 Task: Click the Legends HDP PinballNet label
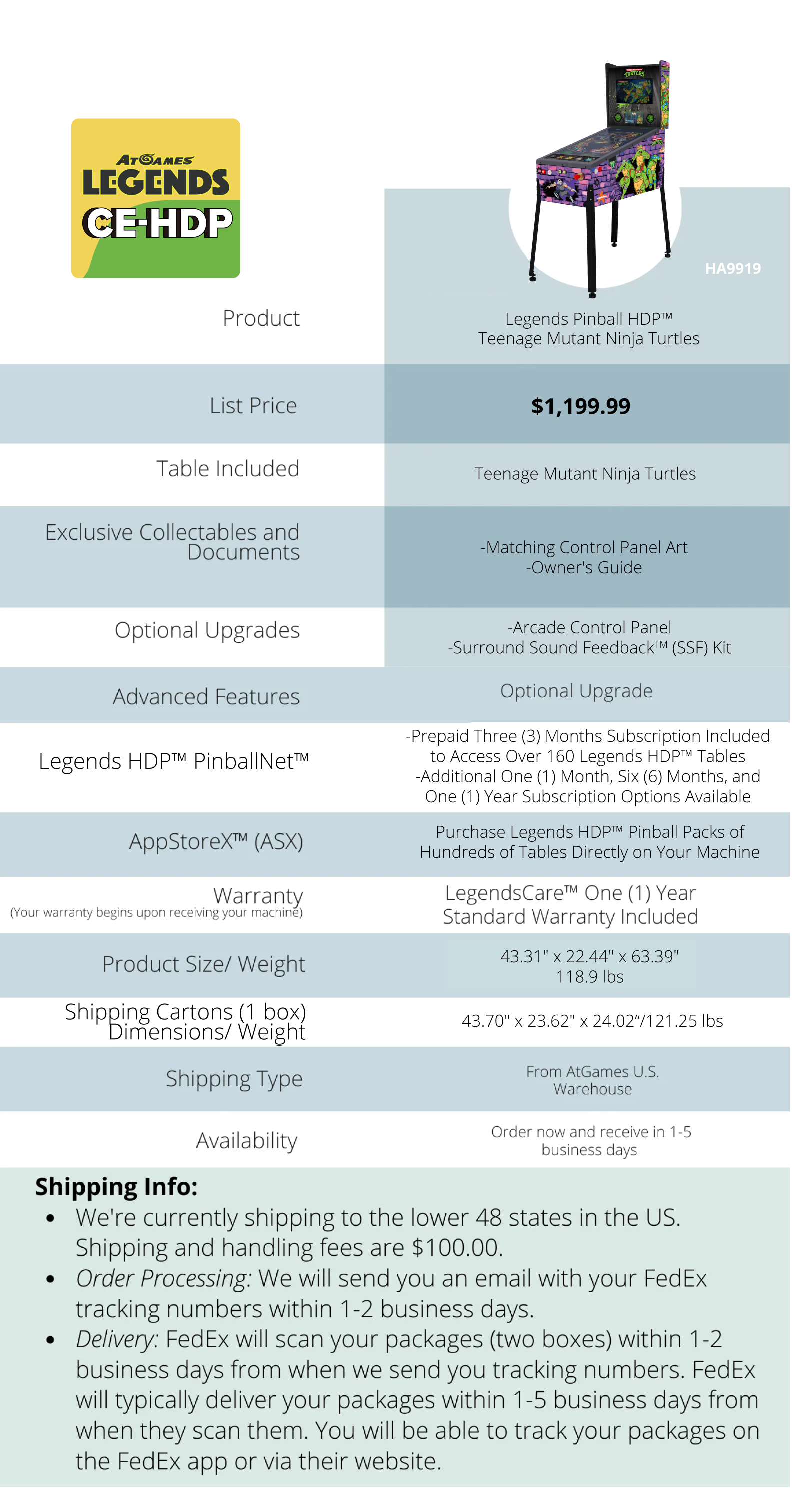coord(173,761)
